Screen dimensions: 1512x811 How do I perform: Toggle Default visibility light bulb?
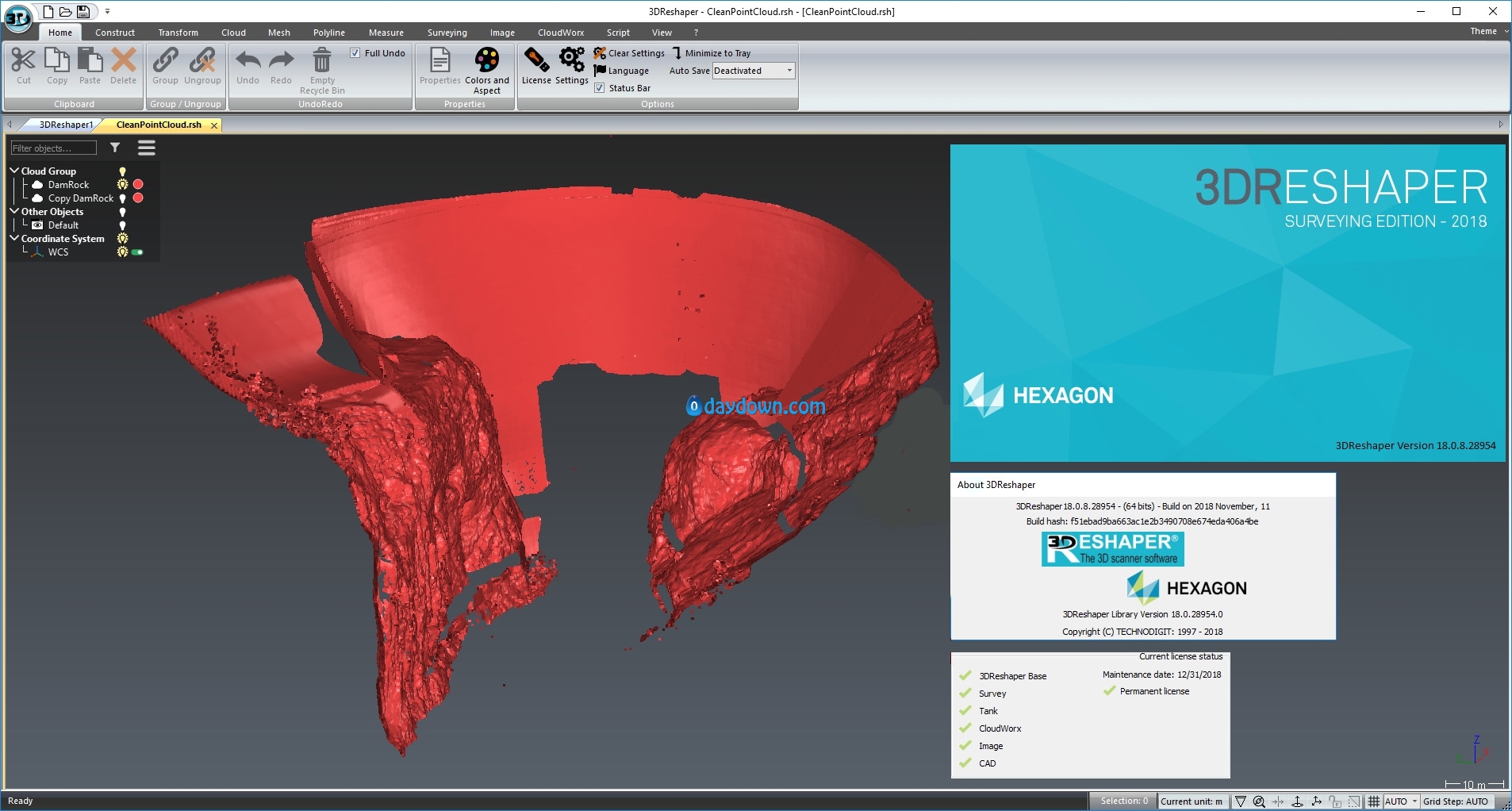point(122,225)
